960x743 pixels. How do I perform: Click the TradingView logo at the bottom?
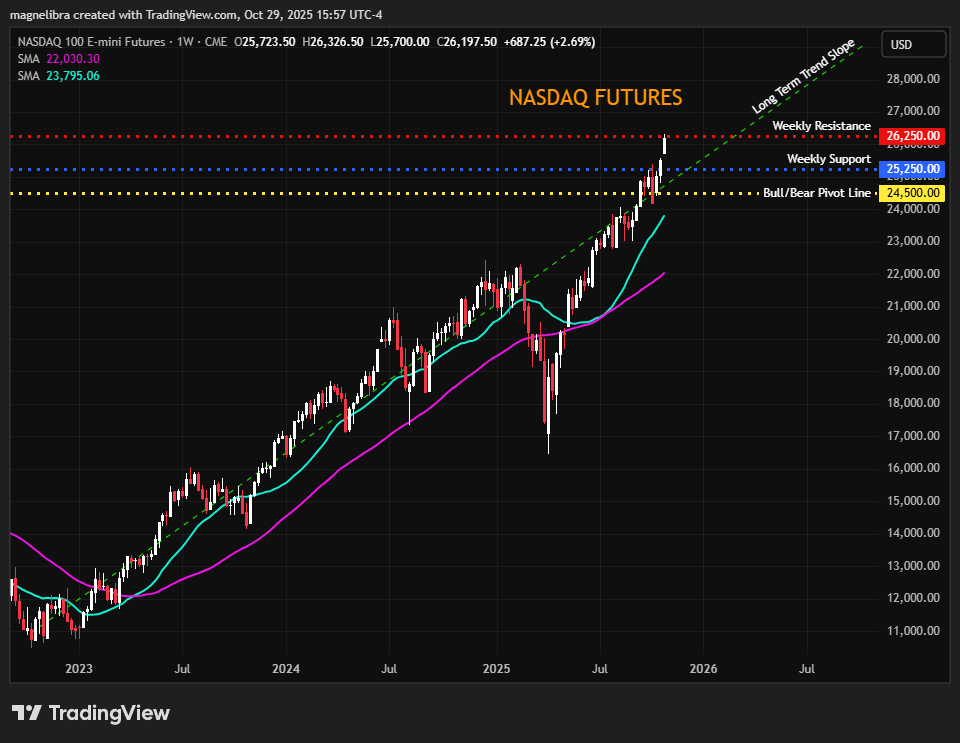pyautogui.click(x=91, y=713)
